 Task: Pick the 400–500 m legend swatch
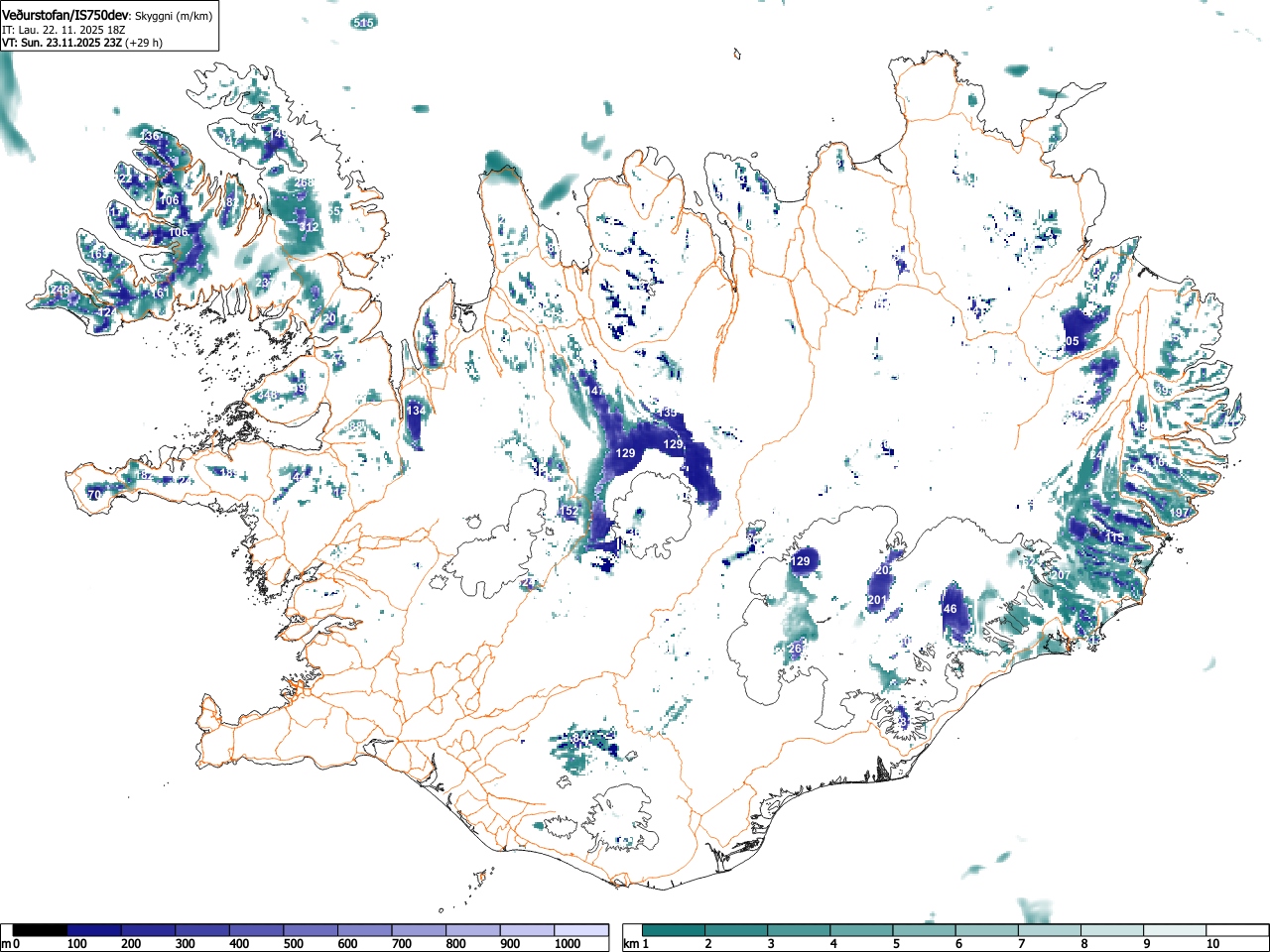coord(257,930)
